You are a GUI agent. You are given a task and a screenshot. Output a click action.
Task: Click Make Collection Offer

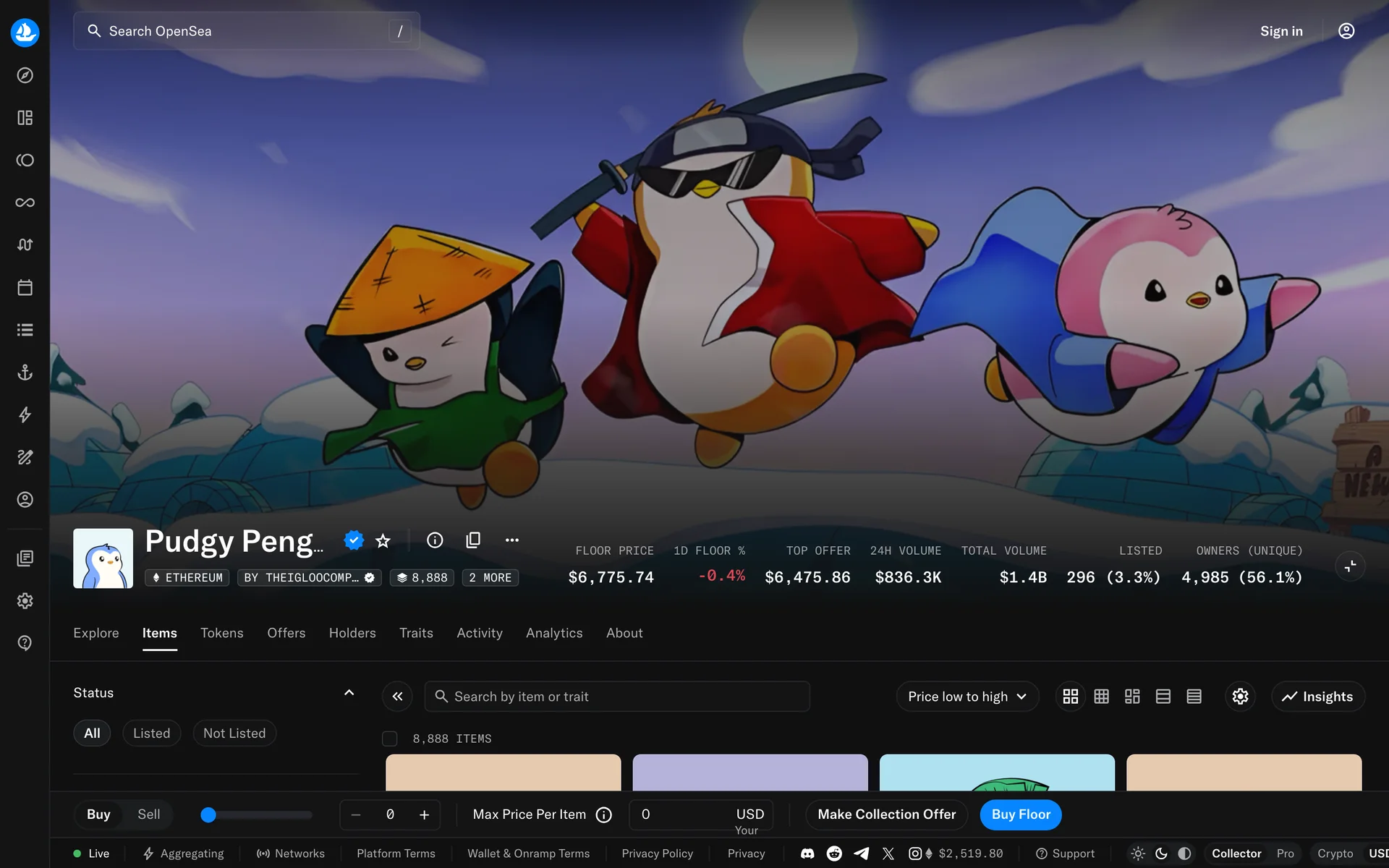click(x=887, y=814)
